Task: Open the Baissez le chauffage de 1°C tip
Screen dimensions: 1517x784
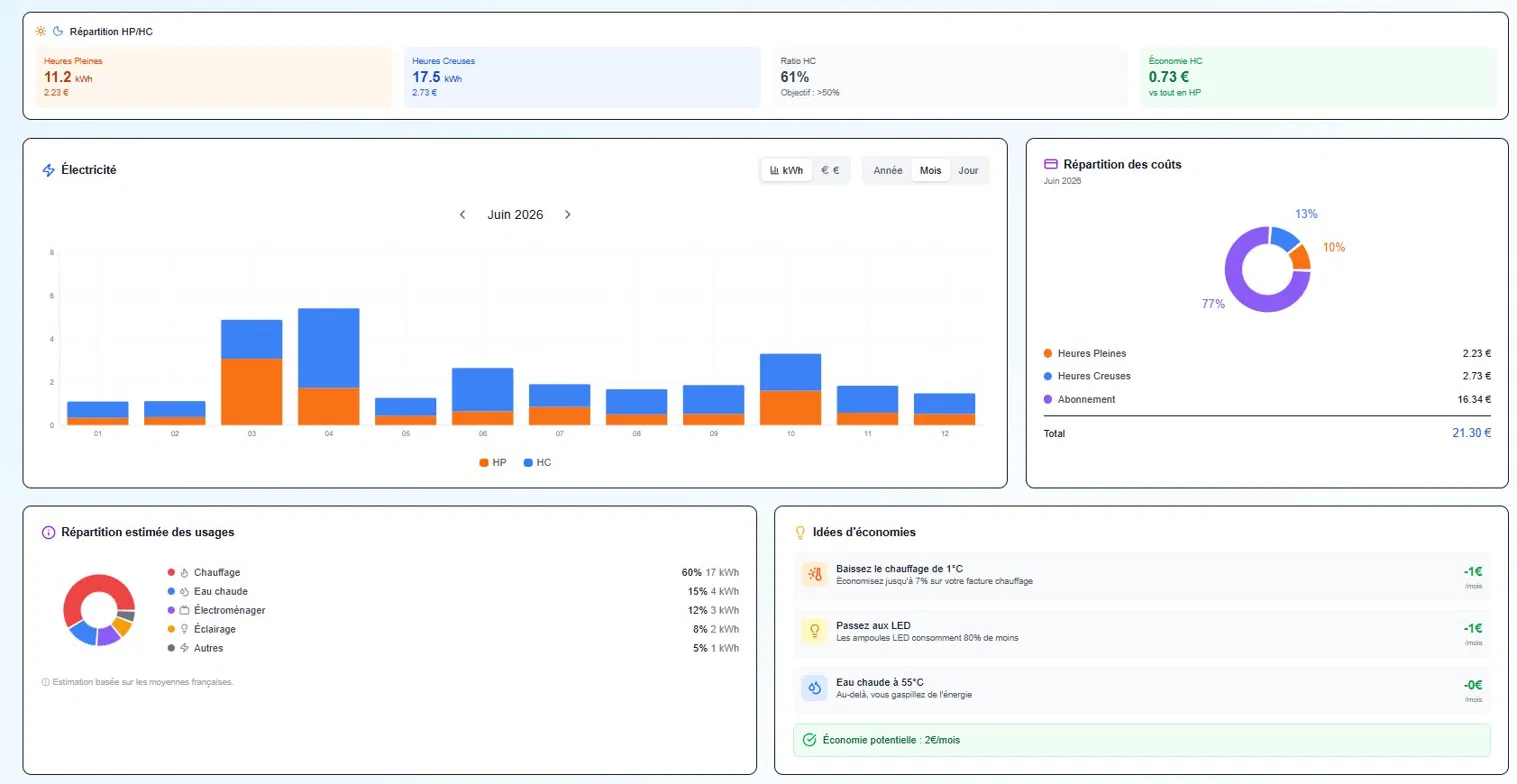Action: [1141, 575]
